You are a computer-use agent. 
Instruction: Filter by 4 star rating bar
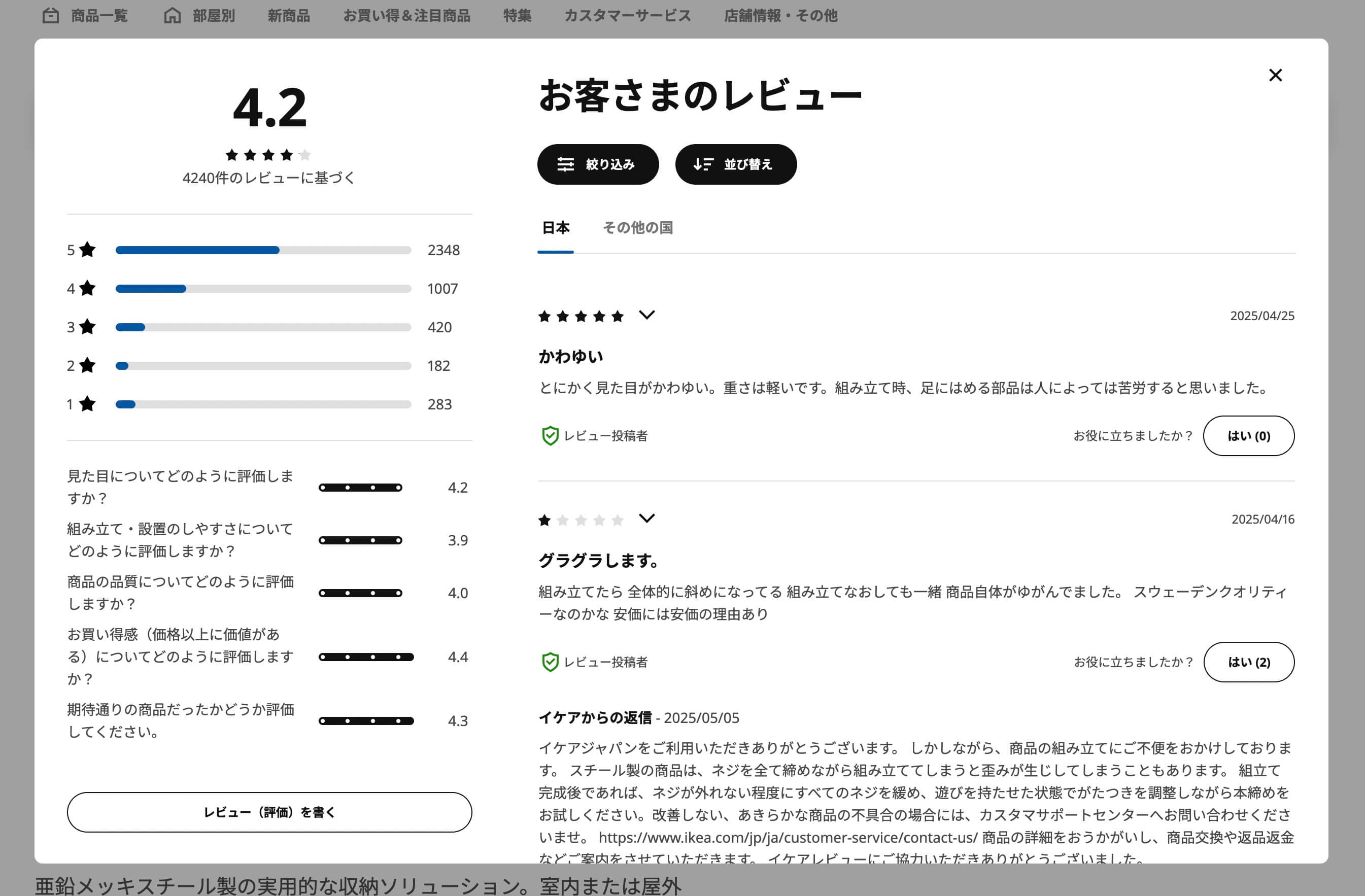click(263, 289)
